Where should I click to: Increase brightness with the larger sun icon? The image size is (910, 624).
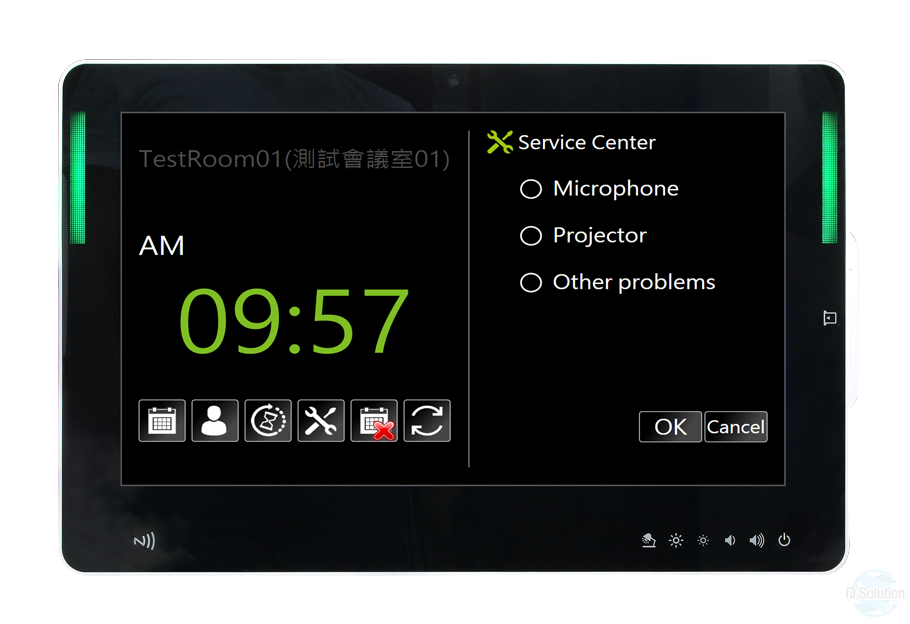[676, 541]
